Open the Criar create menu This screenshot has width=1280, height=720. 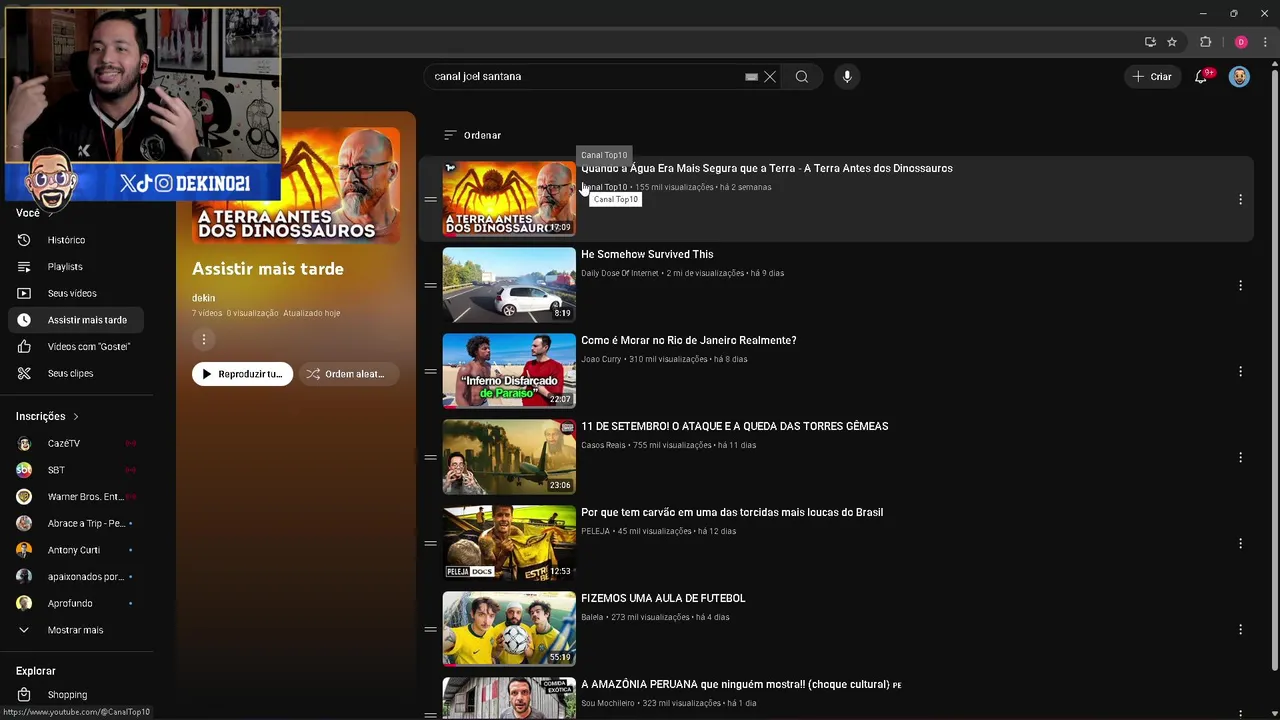pyautogui.click(x=1152, y=77)
